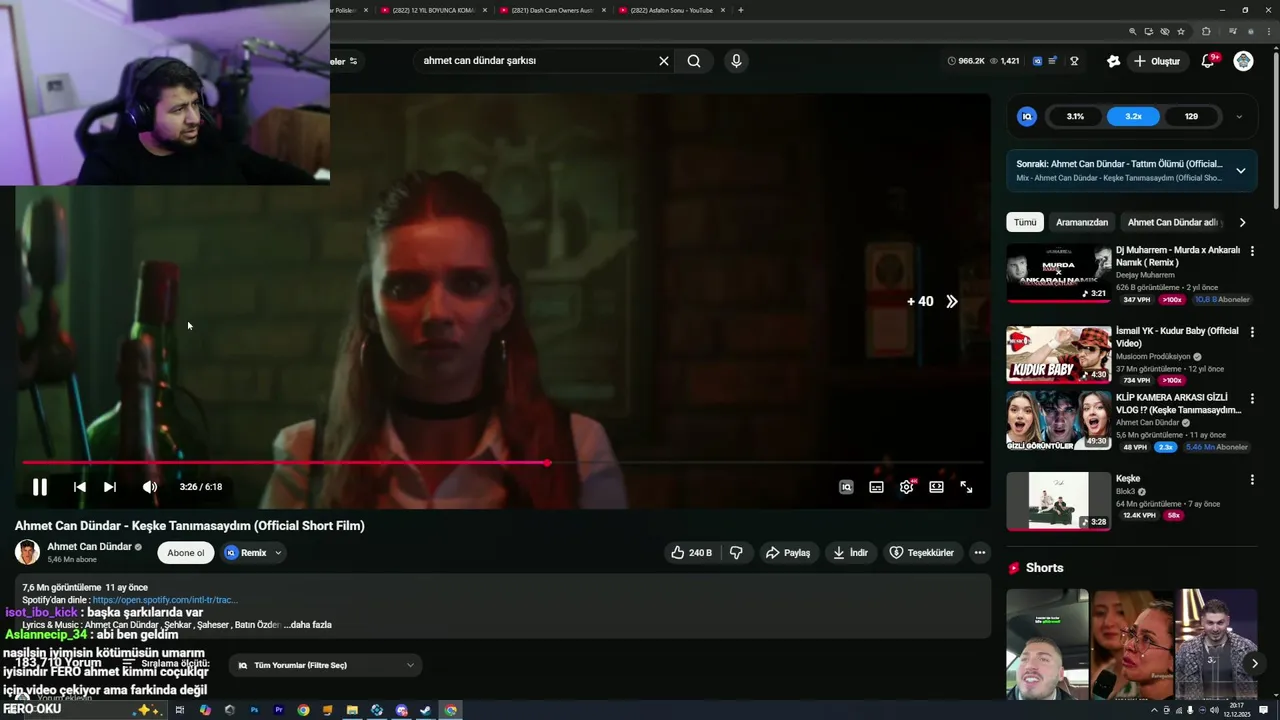1280x720 pixels.
Task: Select the Tümü filter chip
Action: (1025, 222)
